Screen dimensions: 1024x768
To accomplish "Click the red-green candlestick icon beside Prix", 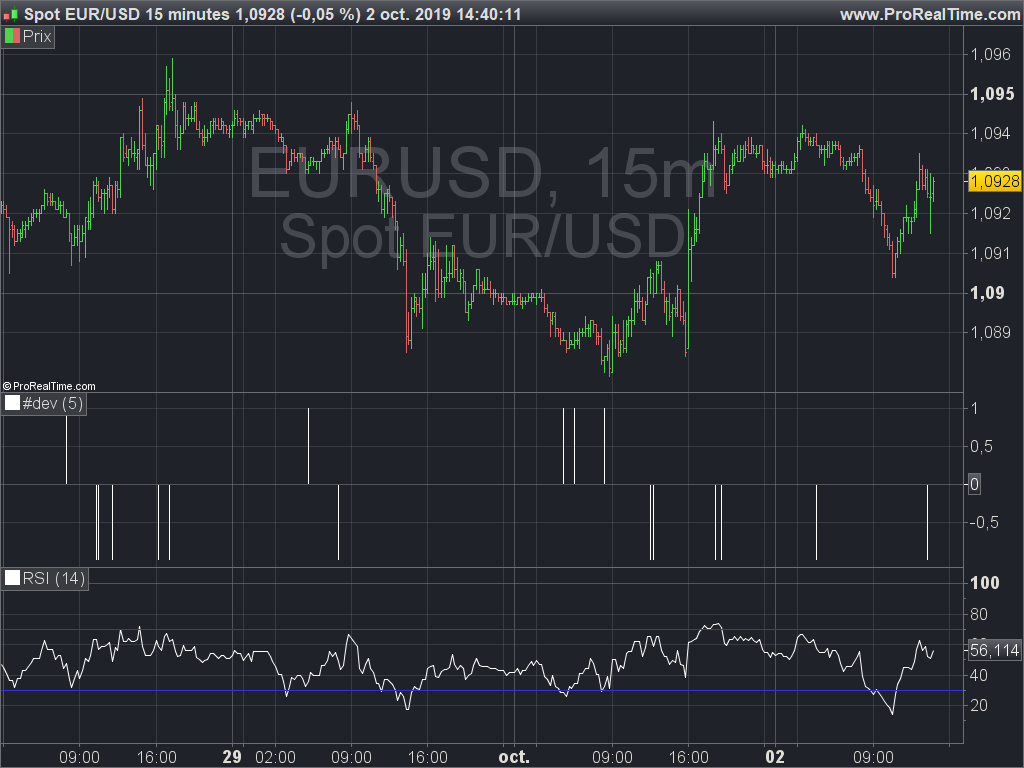I will coord(12,36).
